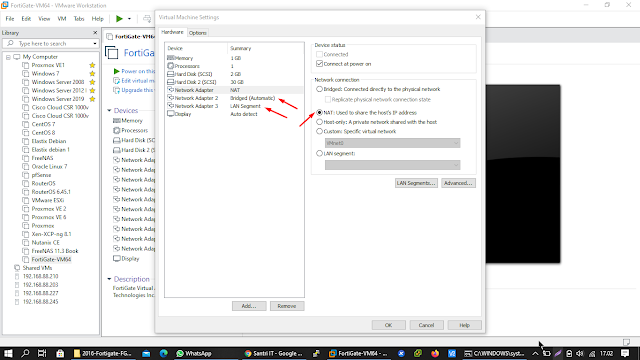Open the dropdown arrow next to Power On
This screenshot has height=360, width=640.
[129, 19]
